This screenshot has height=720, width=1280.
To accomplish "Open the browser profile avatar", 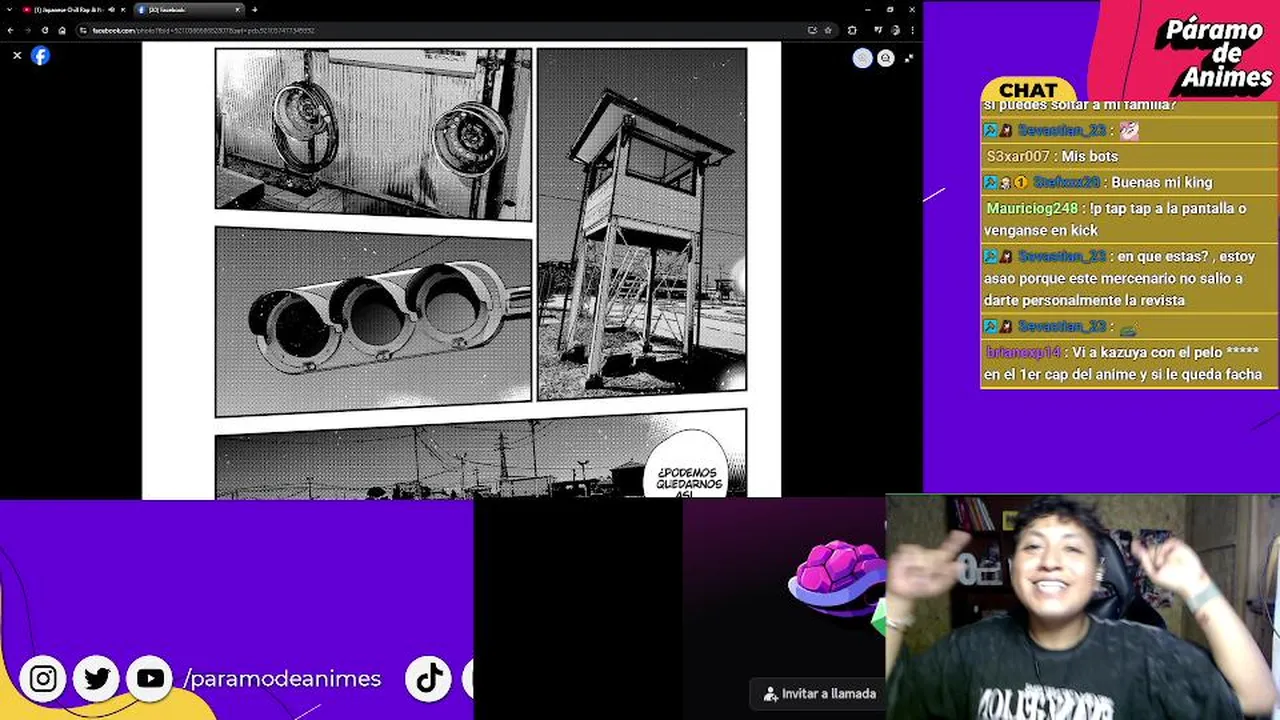I will coord(897,30).
